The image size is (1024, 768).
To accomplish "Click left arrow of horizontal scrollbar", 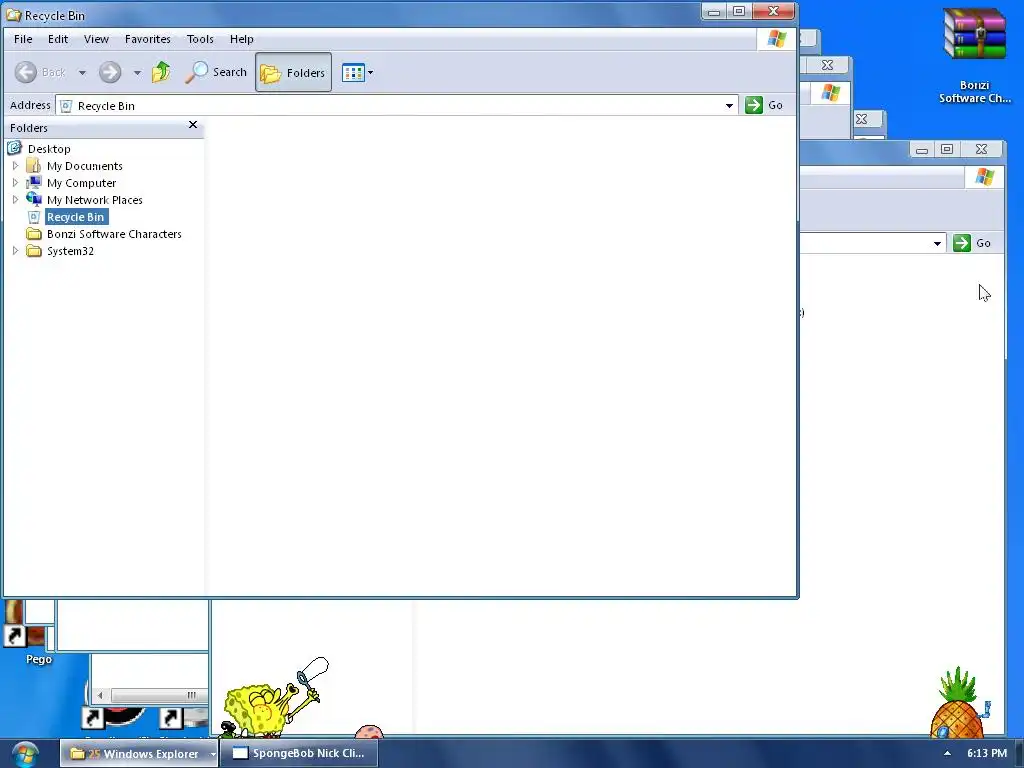I will (x=100, y=695).
